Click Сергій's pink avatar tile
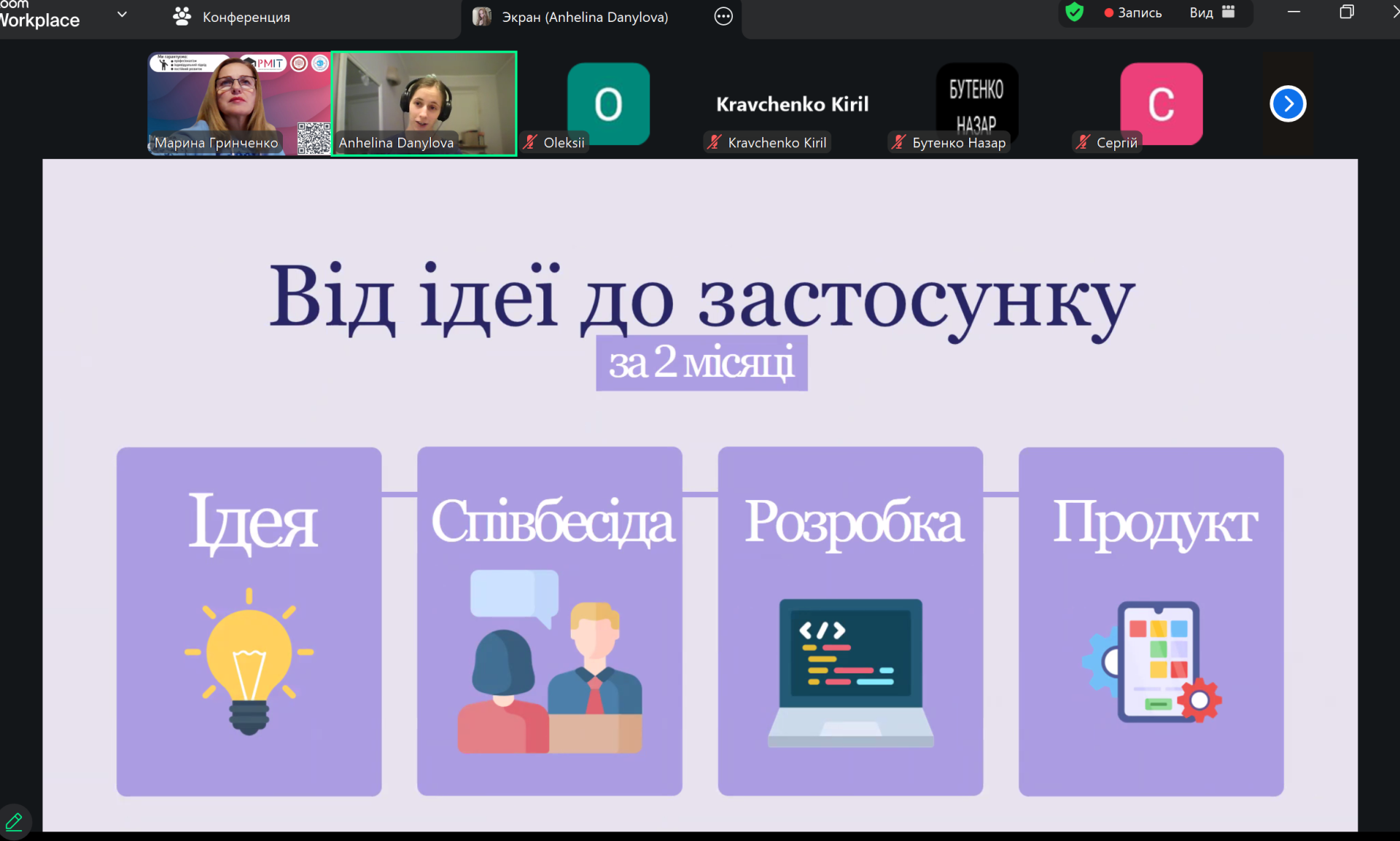Viewport: 1400px width, 841px height. click(1161, 102)
